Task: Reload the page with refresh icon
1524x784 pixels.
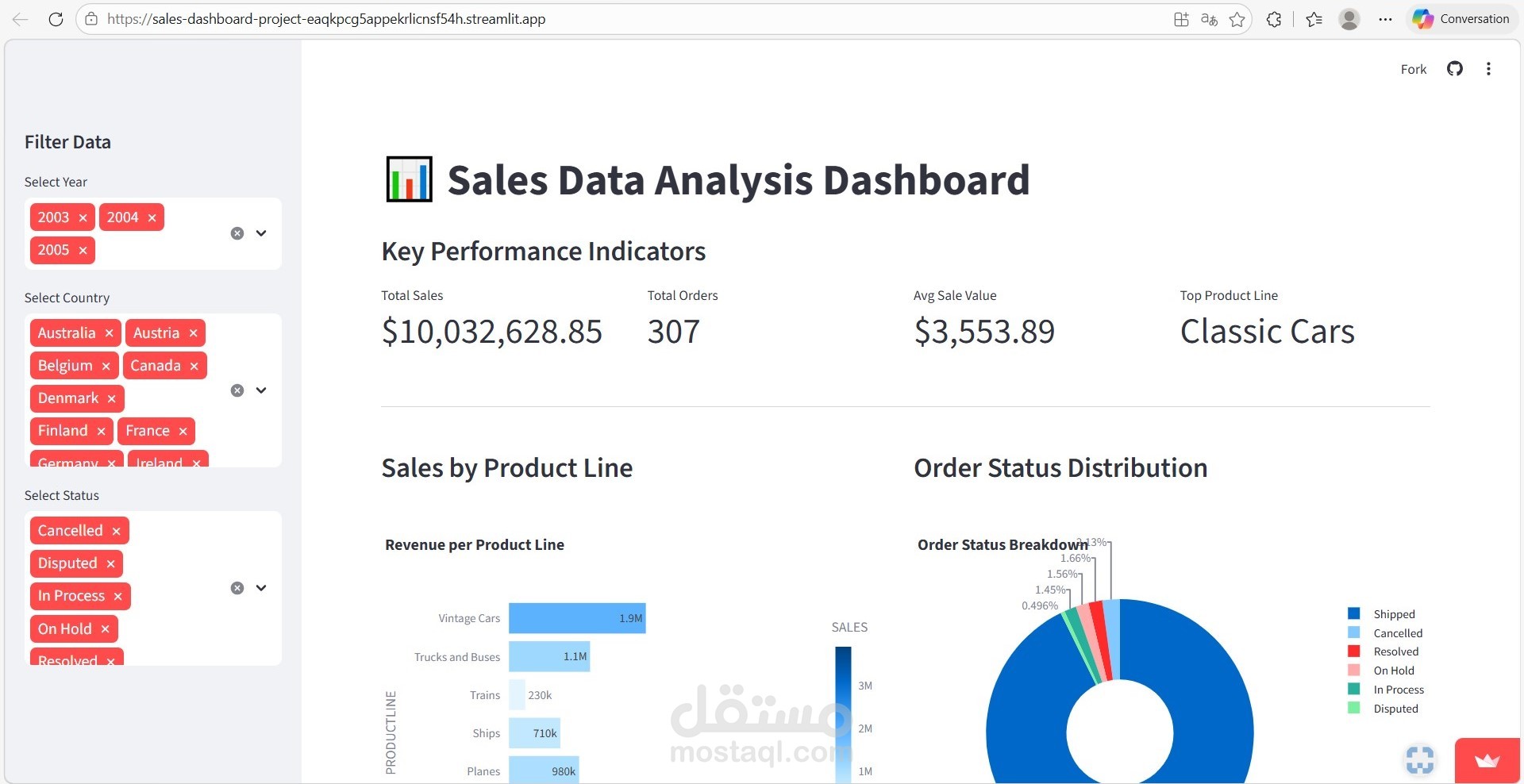Action: 56,19
